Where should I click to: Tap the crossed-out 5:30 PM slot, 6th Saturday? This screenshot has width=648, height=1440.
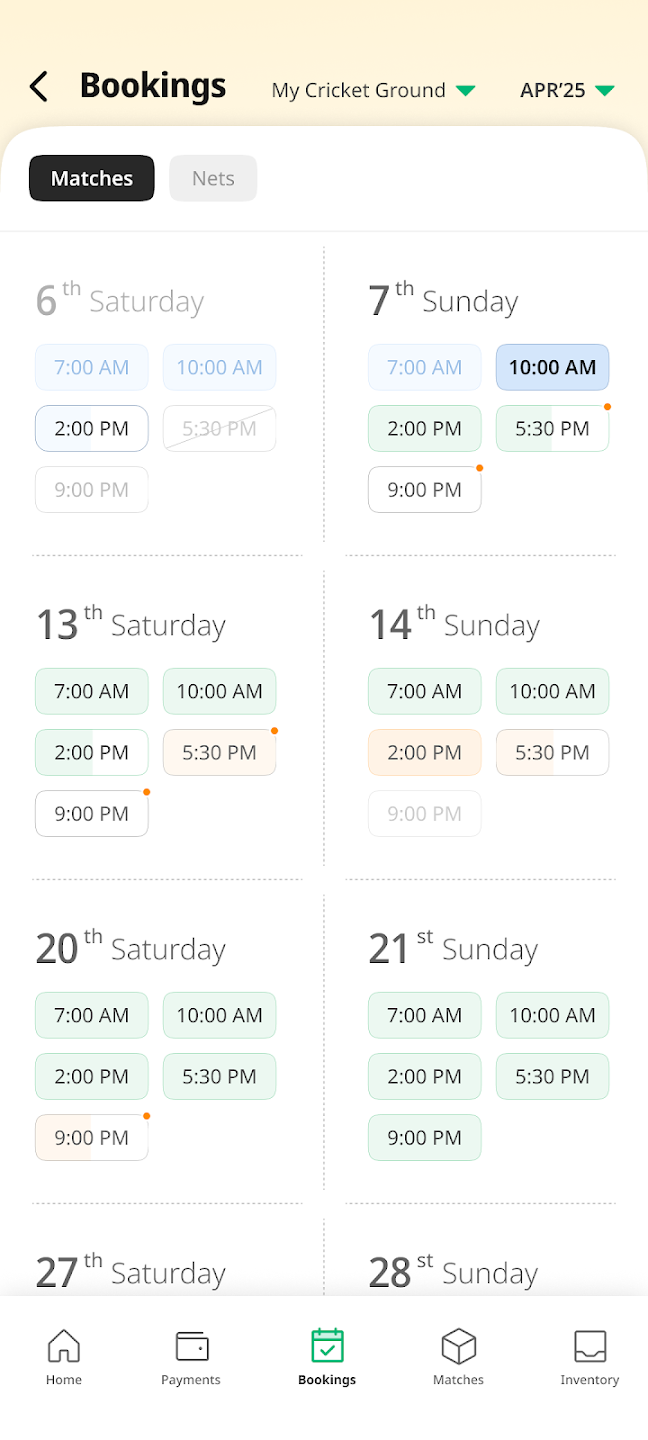219,428
